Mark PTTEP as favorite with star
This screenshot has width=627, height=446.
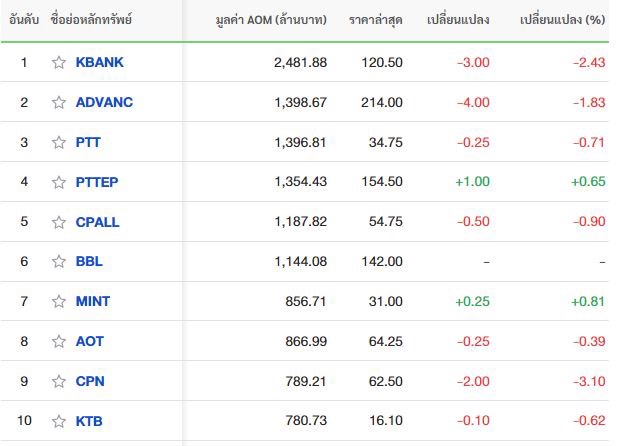click(59, 182)
